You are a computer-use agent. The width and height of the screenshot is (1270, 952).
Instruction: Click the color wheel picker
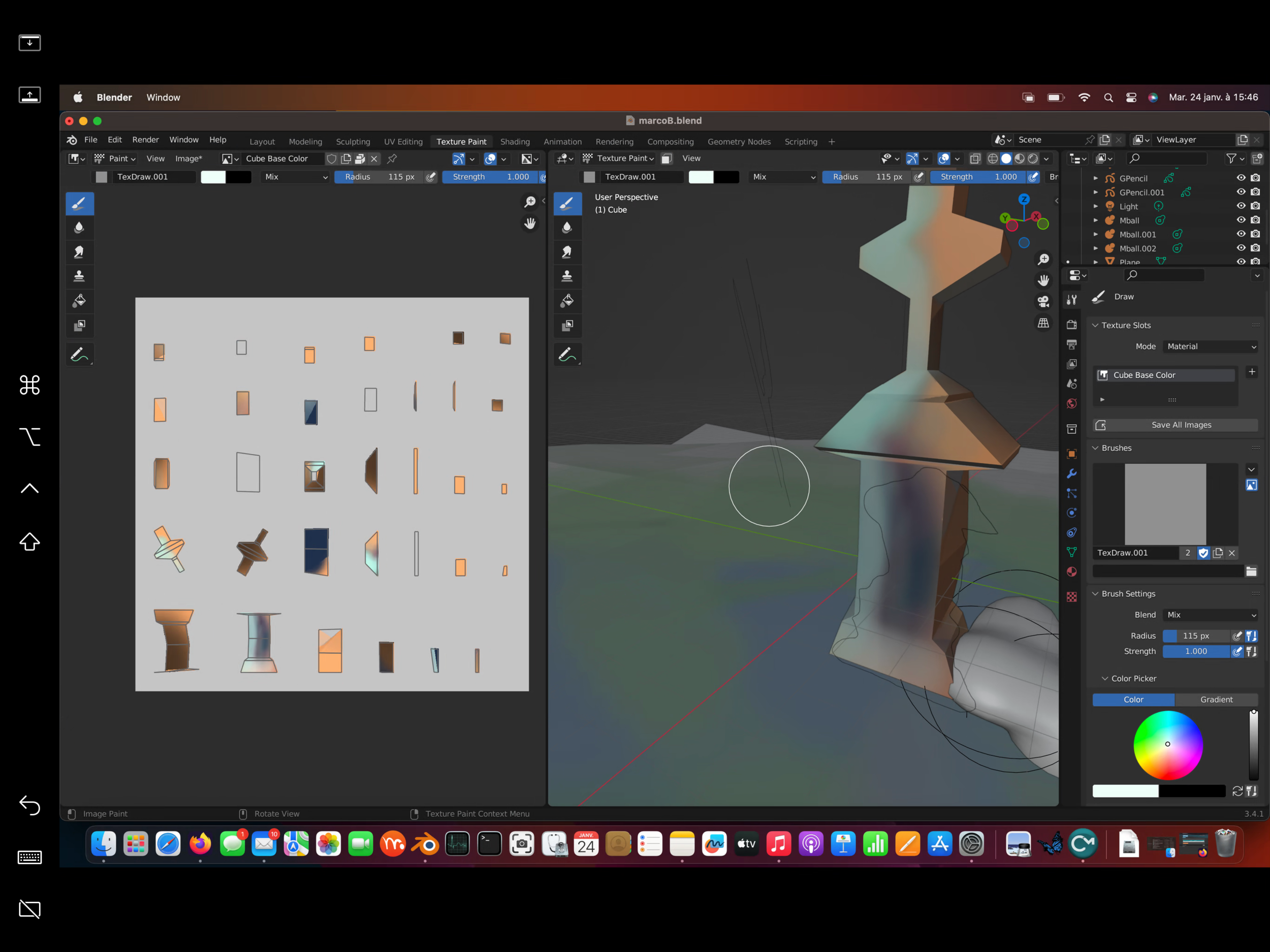pos(1167,745)
